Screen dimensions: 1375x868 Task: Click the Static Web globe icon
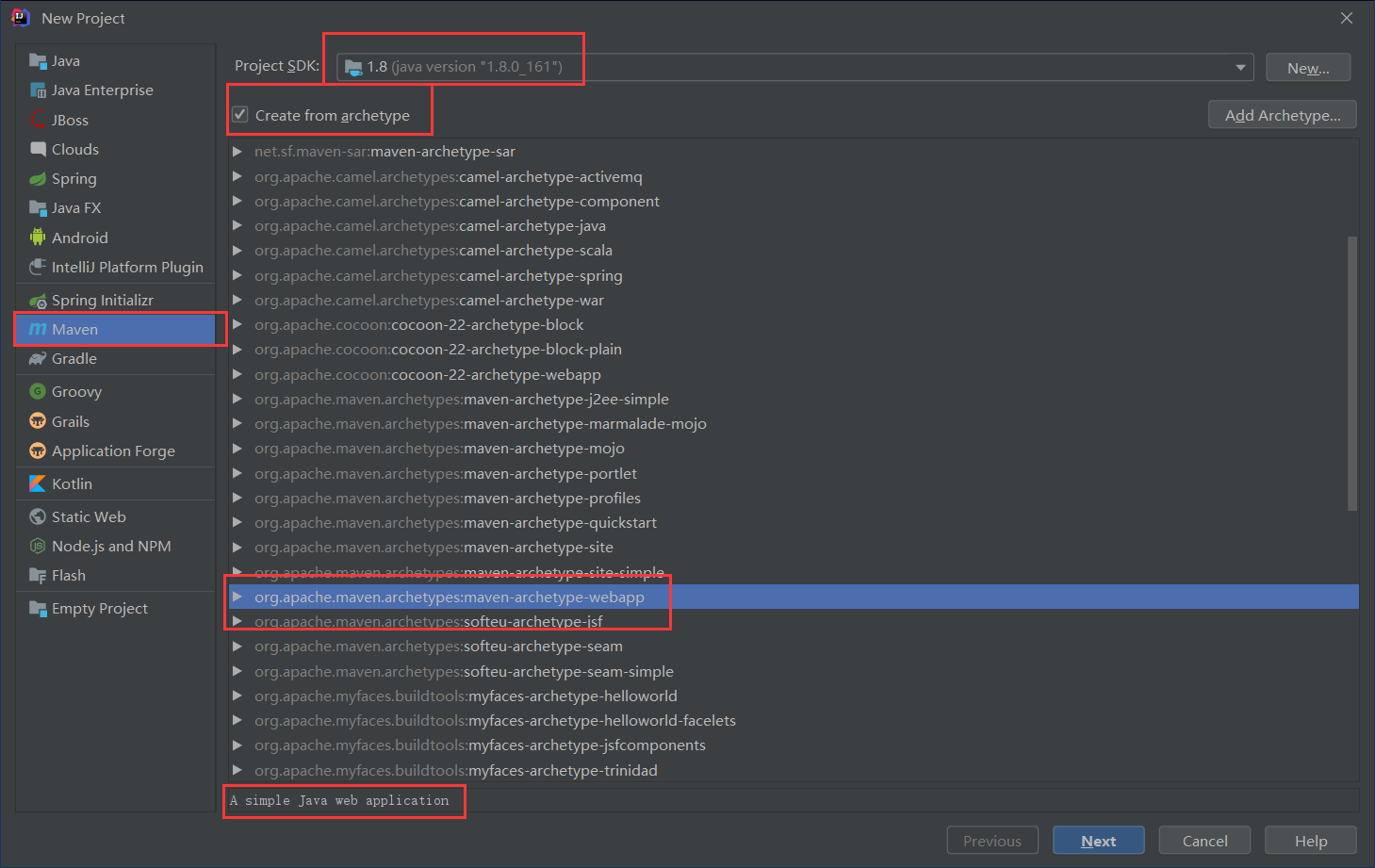click(x=38, y=516)
